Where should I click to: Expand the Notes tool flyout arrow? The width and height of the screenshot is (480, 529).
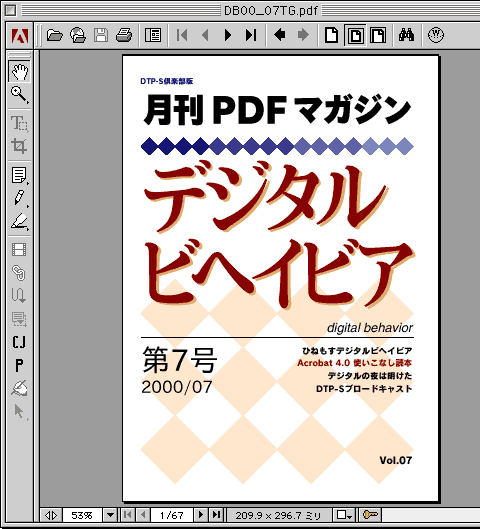[28, 184]
